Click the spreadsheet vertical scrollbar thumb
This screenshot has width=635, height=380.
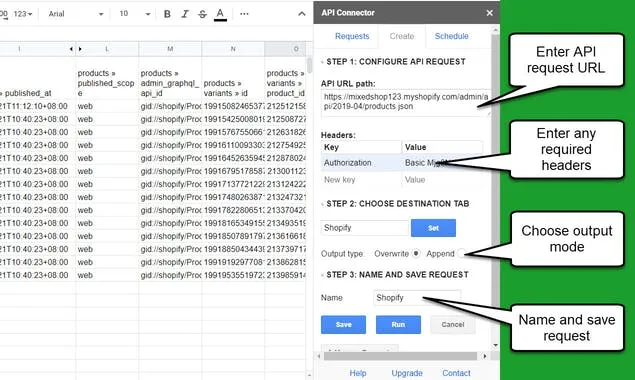coord(309,66)
